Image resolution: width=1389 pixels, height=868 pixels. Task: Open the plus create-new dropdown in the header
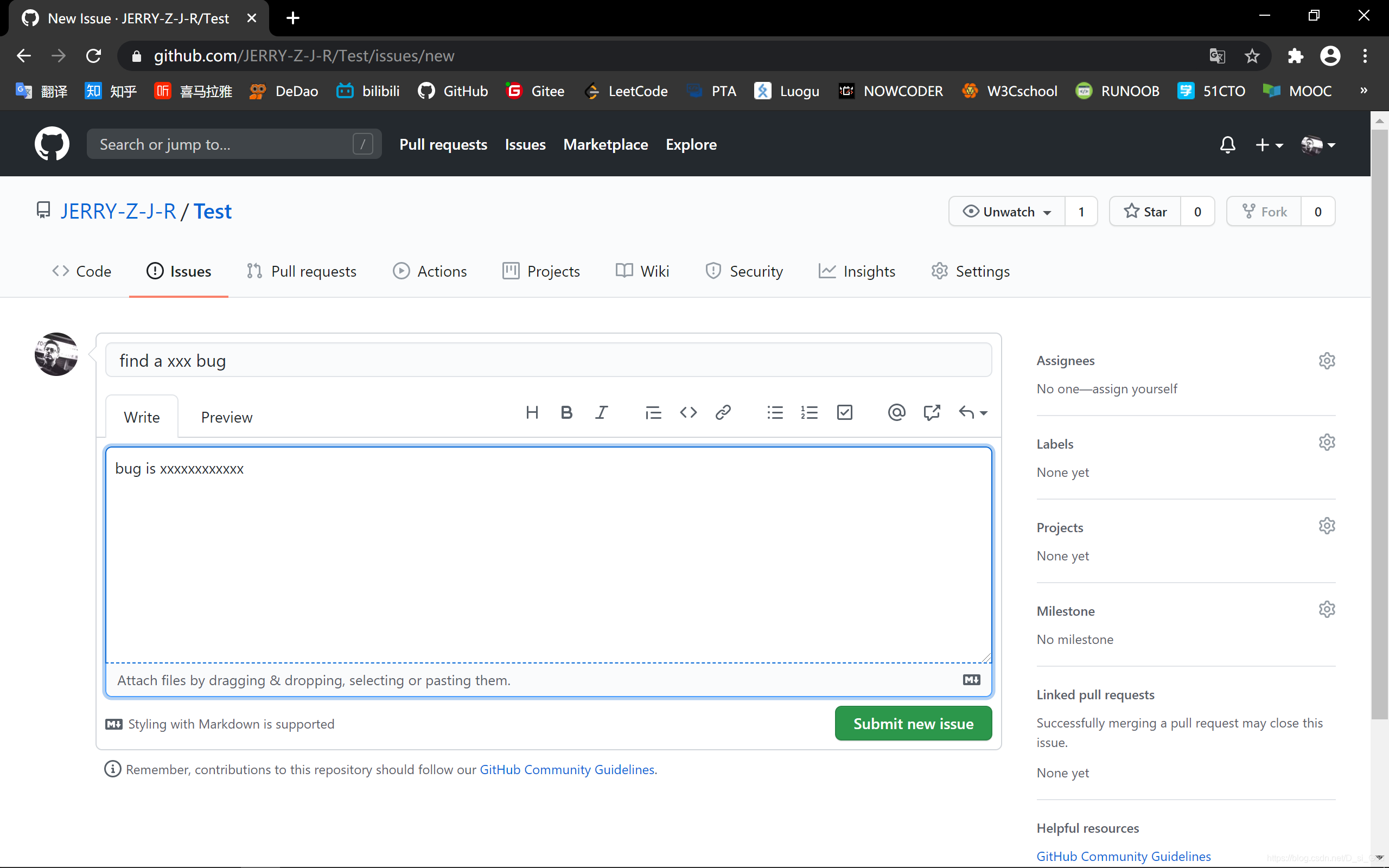[x=1269, y=145]
